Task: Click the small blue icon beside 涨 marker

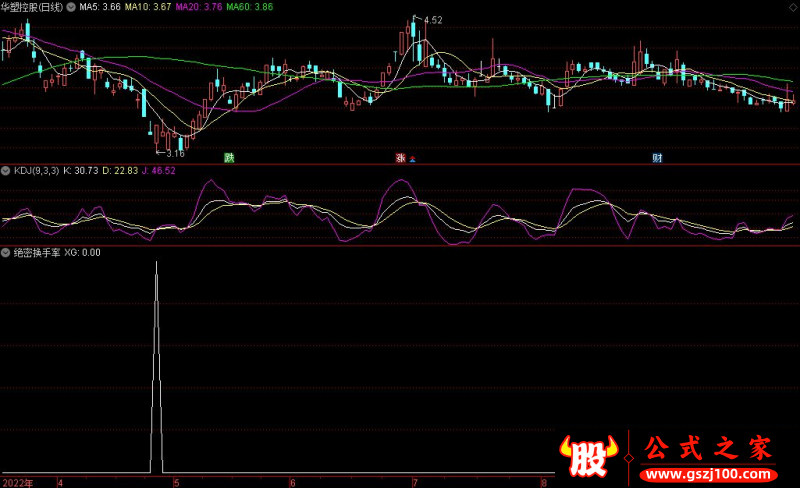Action: (412, 158)
